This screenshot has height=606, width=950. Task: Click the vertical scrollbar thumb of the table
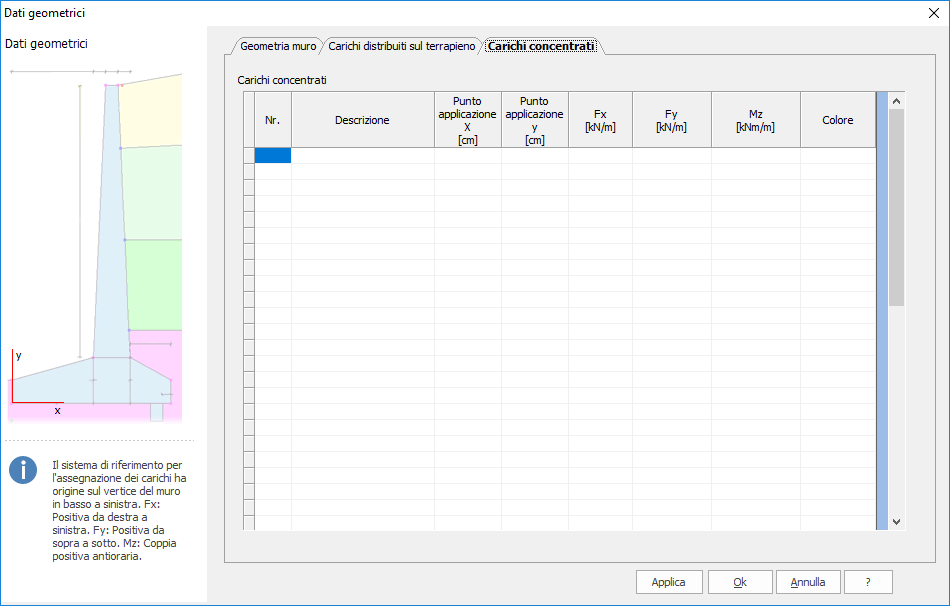pyautogui.click(x=897, y=207)
